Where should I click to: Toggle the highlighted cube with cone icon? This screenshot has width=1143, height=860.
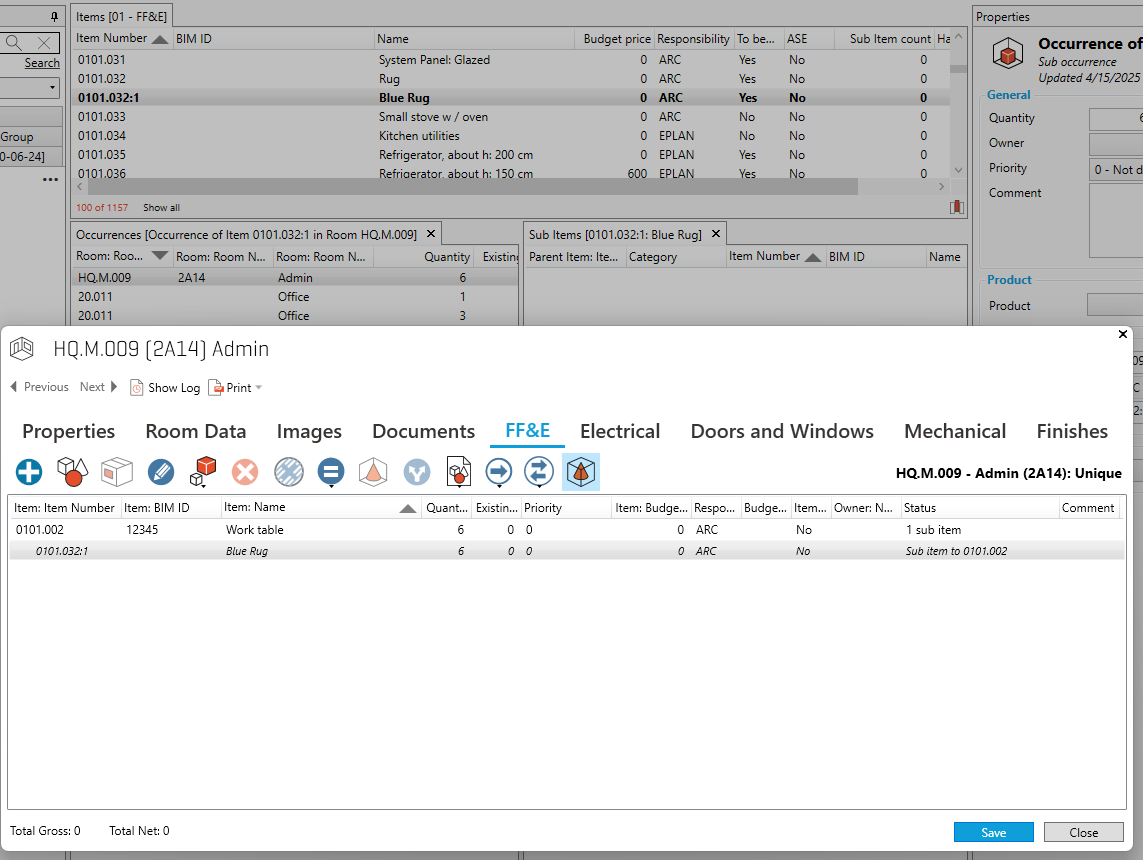[581, 471]
